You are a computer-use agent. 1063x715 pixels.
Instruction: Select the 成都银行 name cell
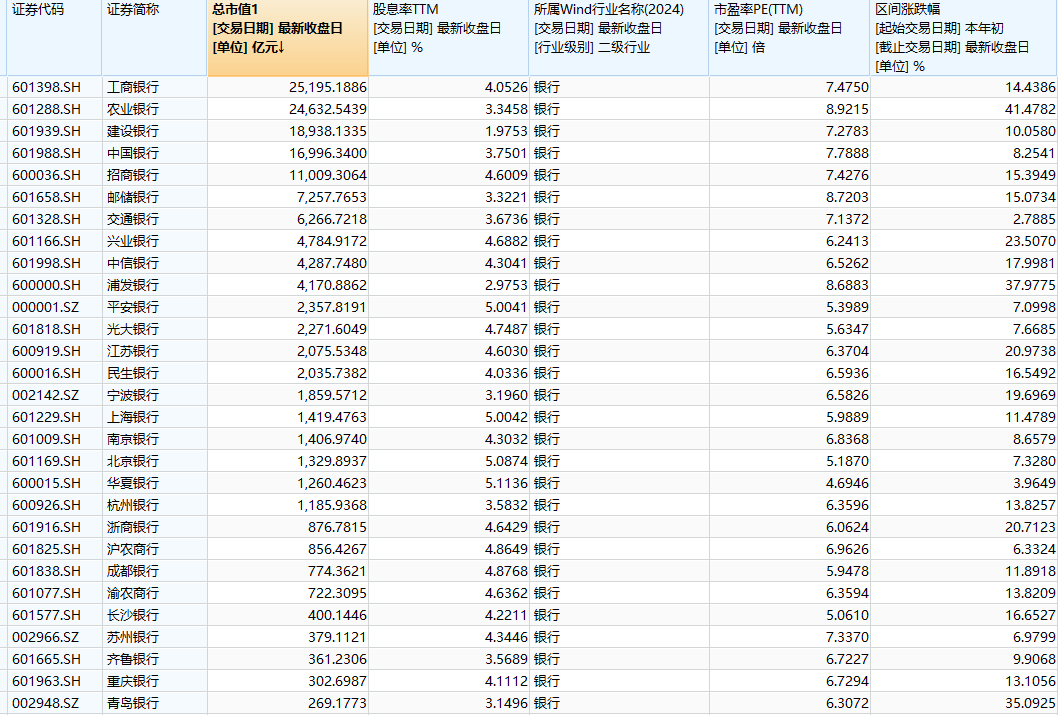133,571
